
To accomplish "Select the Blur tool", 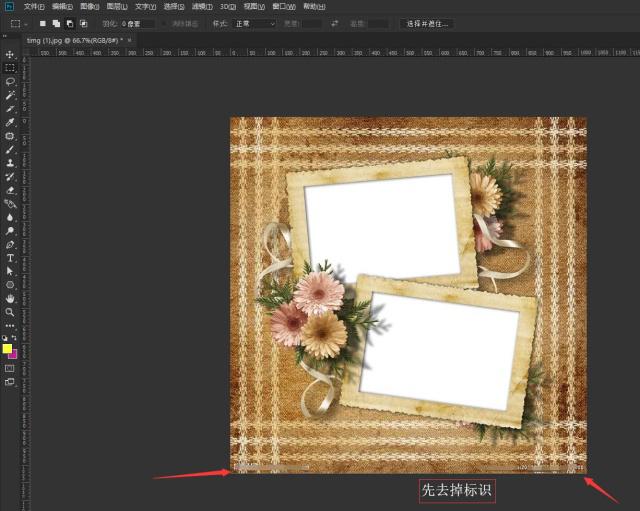I will [10, 217].
